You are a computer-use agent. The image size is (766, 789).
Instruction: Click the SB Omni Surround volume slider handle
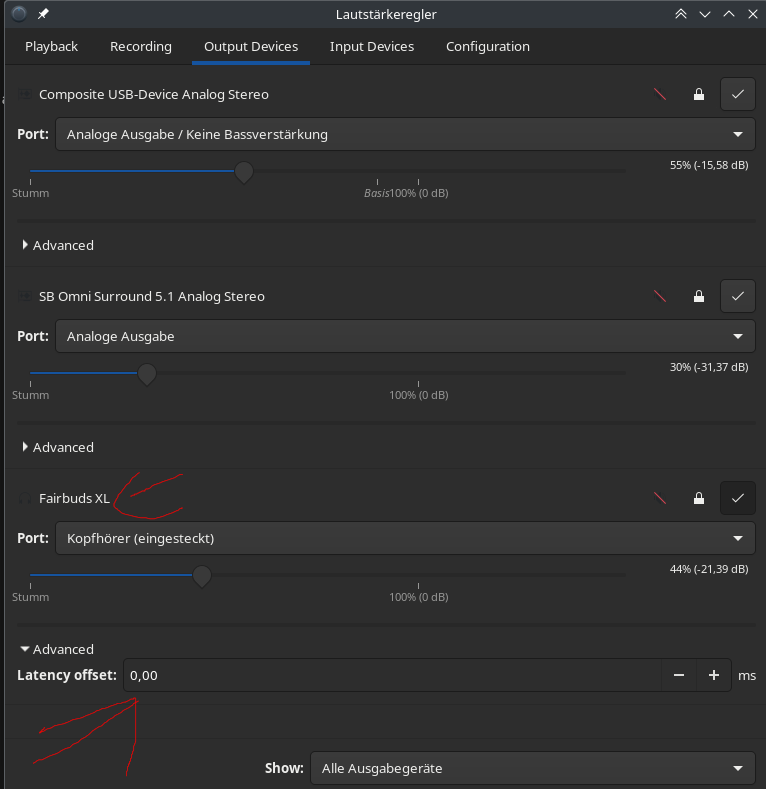147,374
